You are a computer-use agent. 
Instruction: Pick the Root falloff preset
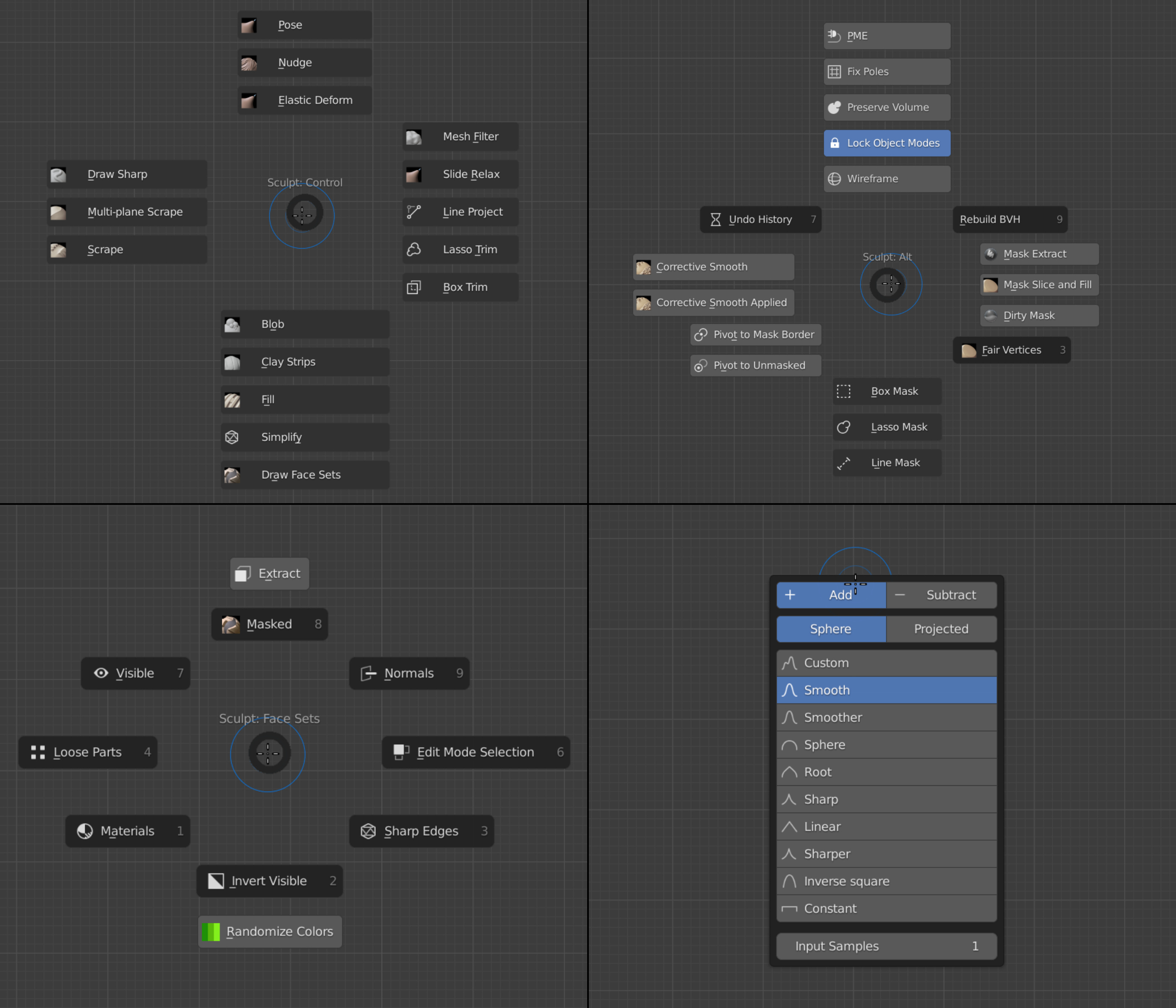pyautogui.click(x=887, y=772)
